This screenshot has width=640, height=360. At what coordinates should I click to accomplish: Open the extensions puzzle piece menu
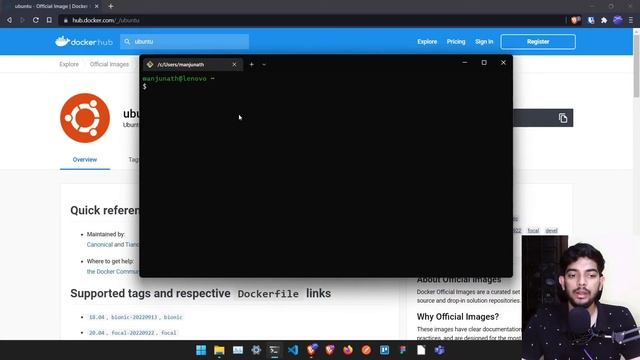[604, 20]
